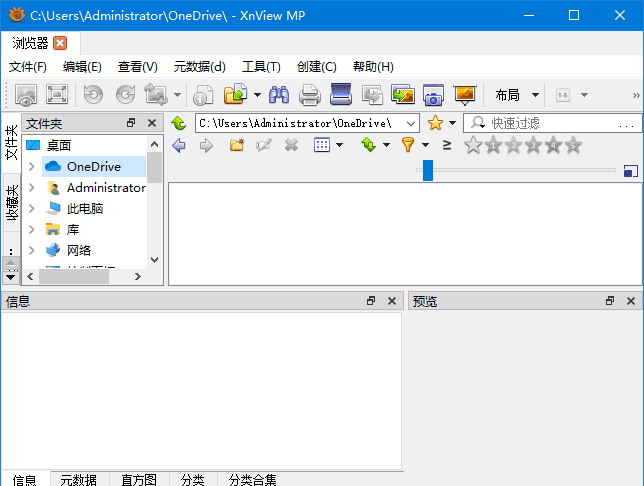Switch to the 收藏夹 side tab
The height and width of the screenshot is (486, 644).
[x=12, y=203]
